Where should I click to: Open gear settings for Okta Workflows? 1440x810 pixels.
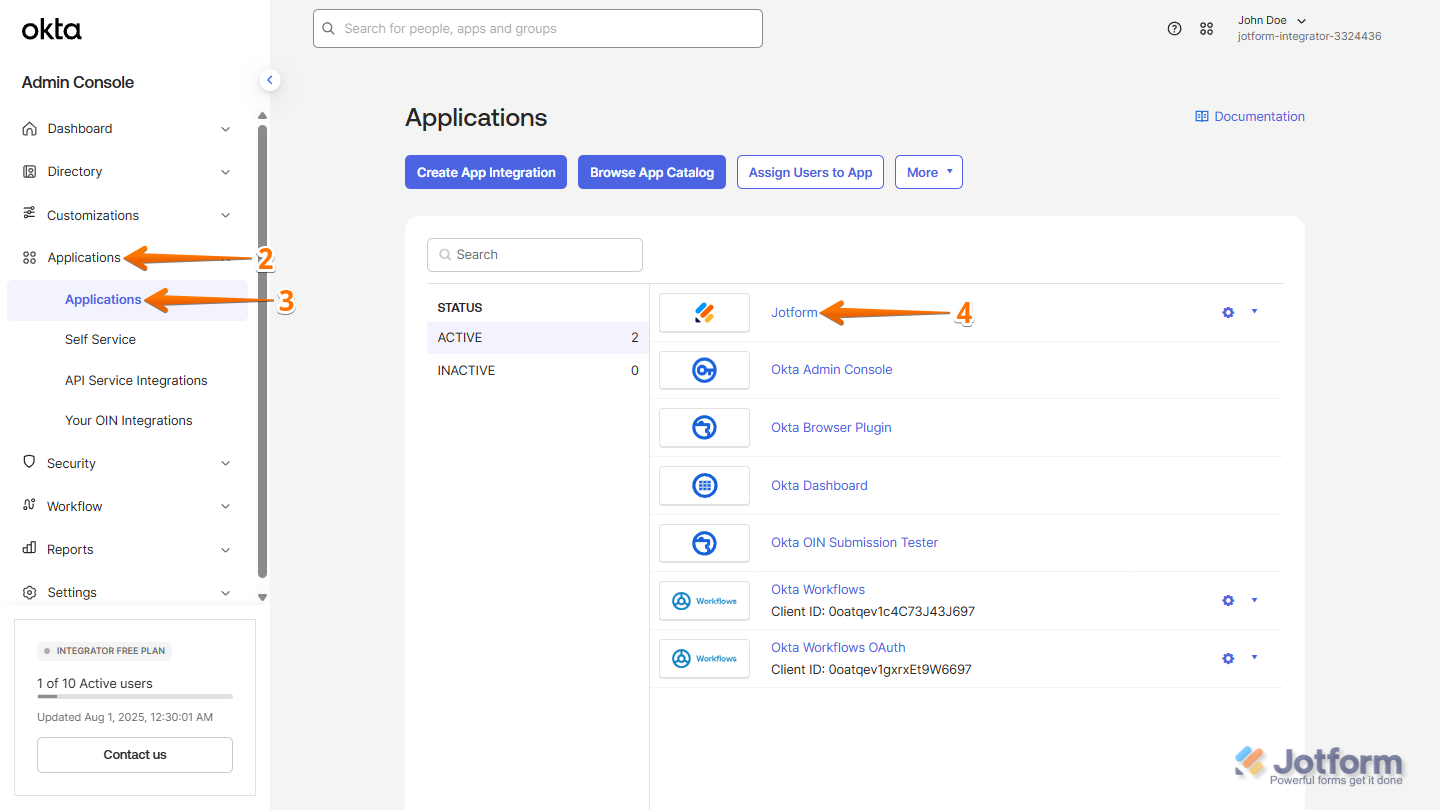click(1228, 601)
